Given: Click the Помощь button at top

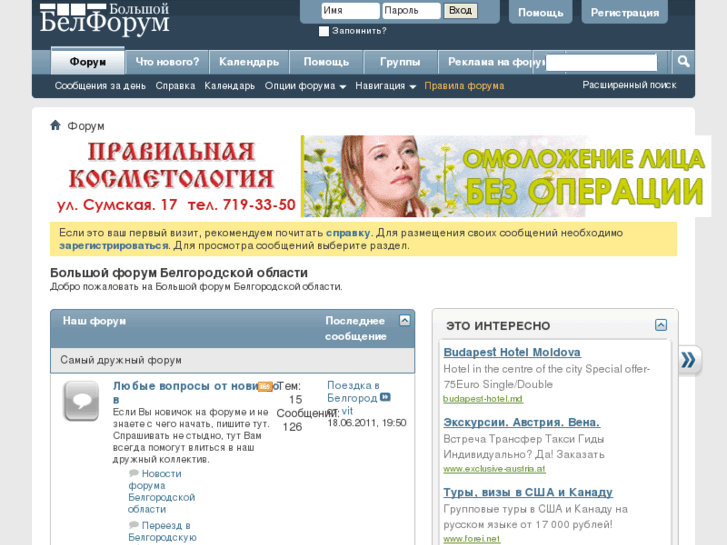Looking at the screenshot, I should click(x=541, y=13).
